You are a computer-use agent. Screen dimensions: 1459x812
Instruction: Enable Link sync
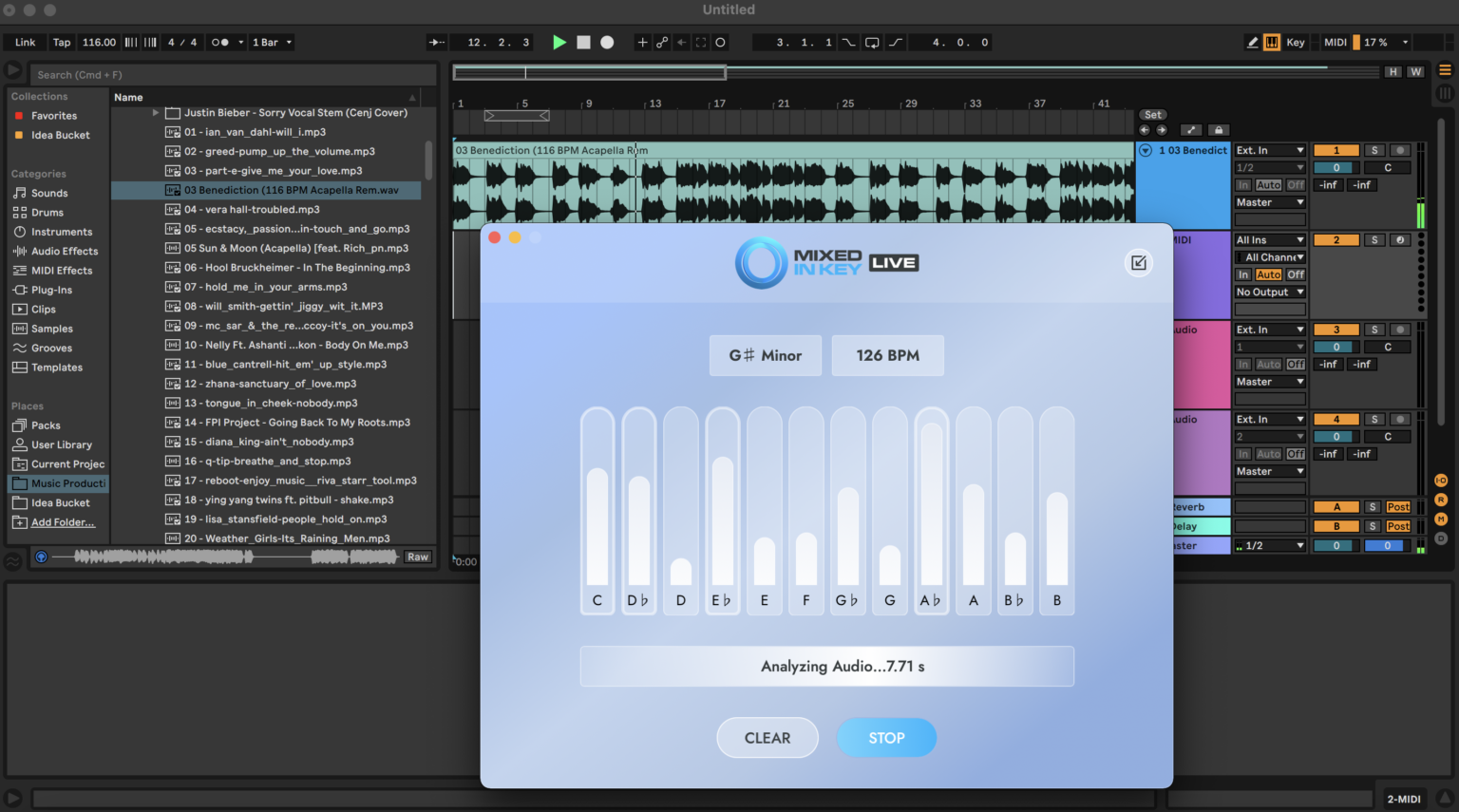pyautogui.click(x=24, y=42)
